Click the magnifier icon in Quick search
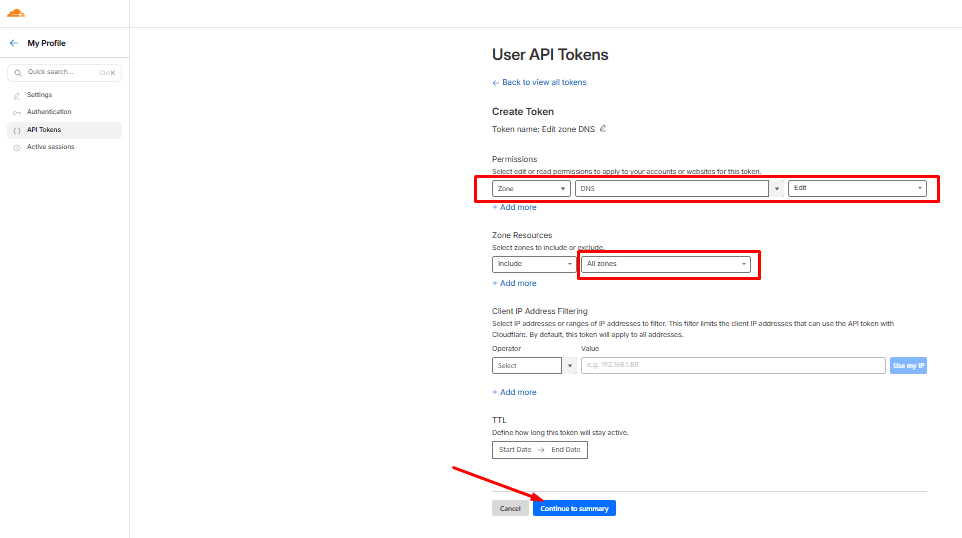The image size is (962, 538). (17, 73)
